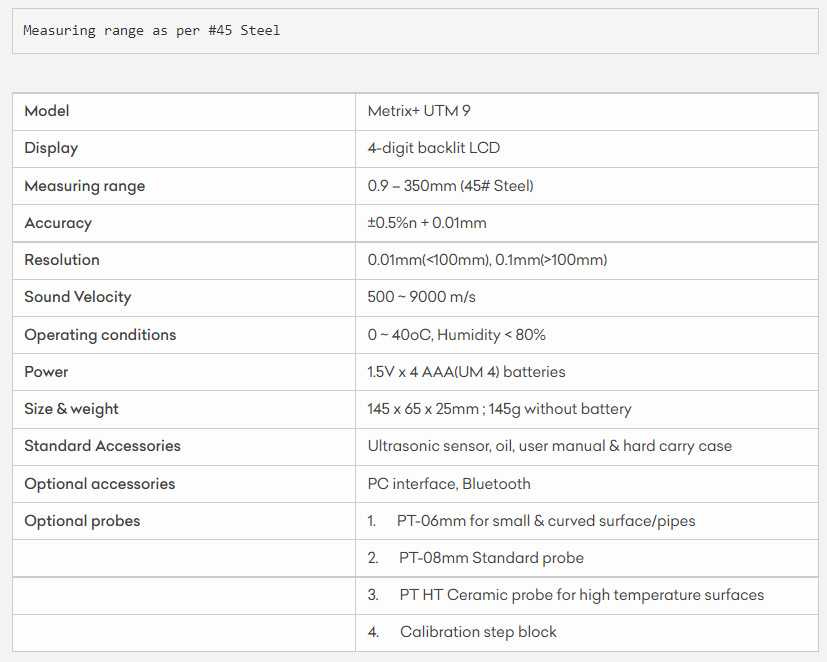The height and width of the screenshot is (662, 827).
Task: Click the '500 ~ 9000 m/s' sound velocity value
Action: point(422,297)
